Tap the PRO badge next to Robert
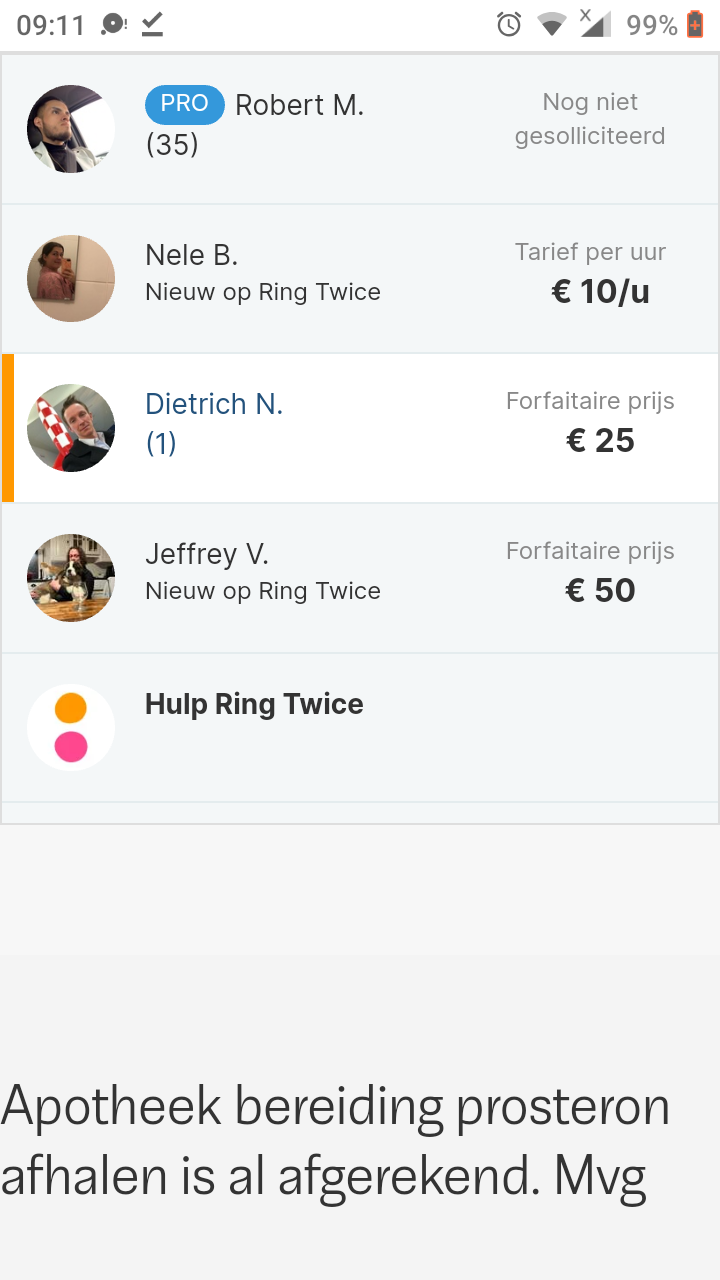Image resolution: width=720 pixels, height=1280 pixels. tap(185, 104)
